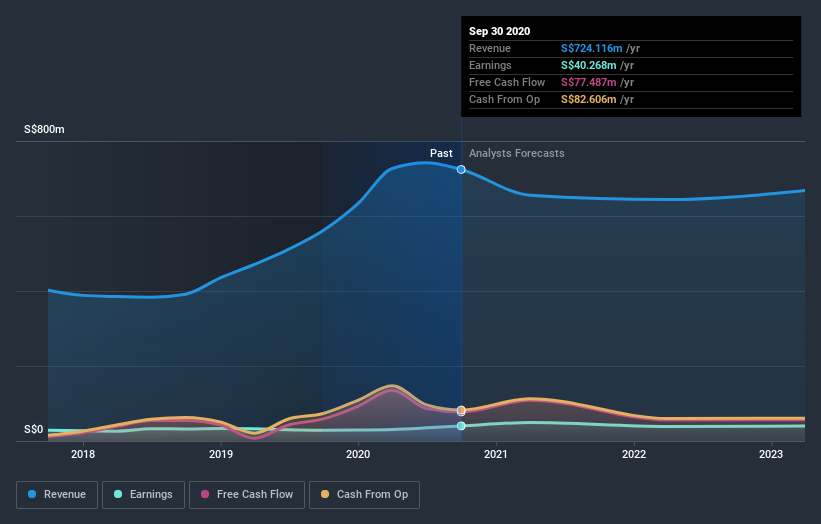Viewport: 821px width, 524px height.
Task: Click the orange Cash From Op legend dot
Action: point(325,494)
